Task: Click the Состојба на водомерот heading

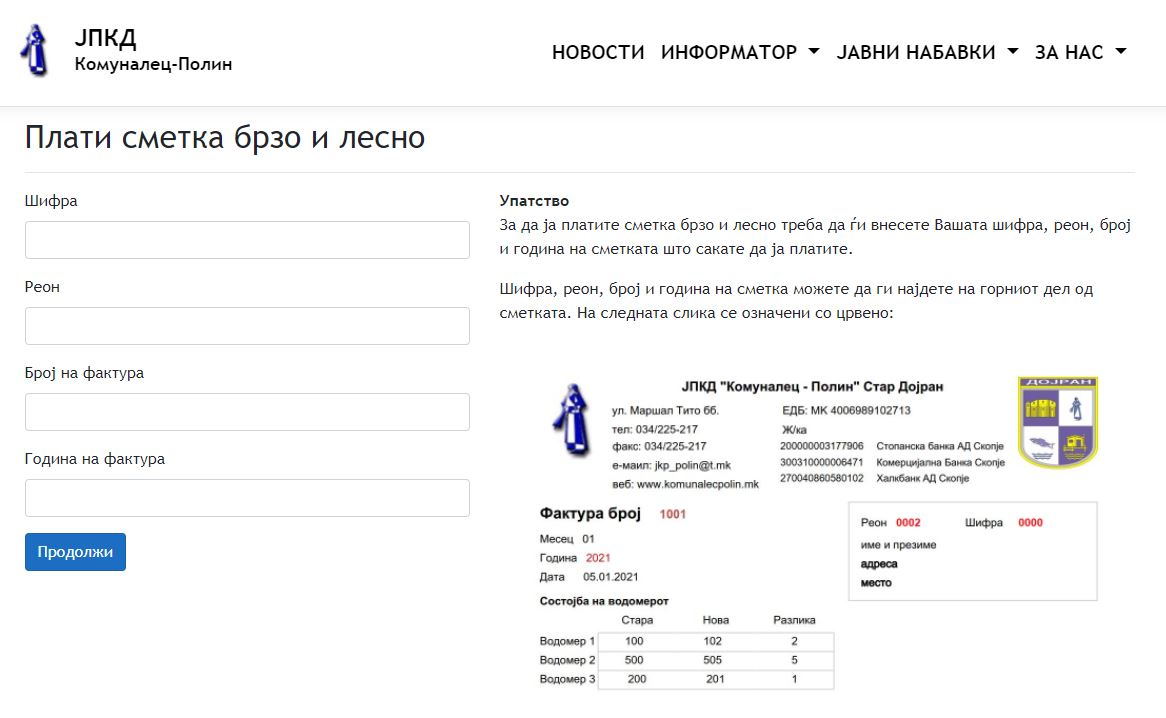Action: tap(604, 601)
